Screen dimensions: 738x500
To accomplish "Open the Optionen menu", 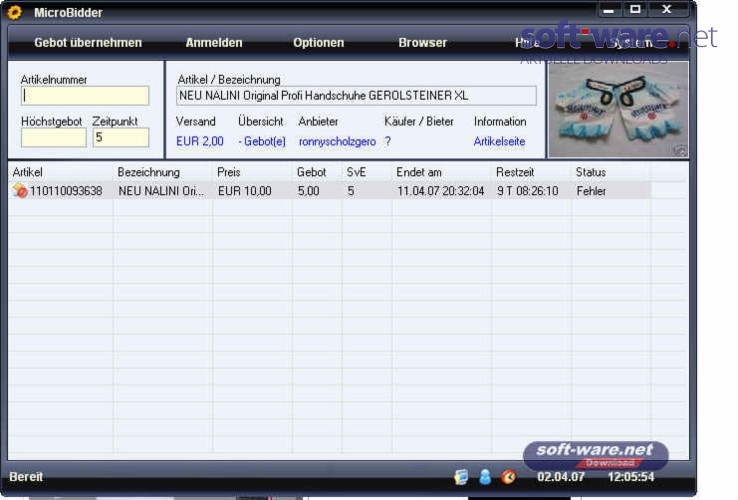I will pyautogui.click(x=319, y=43).
